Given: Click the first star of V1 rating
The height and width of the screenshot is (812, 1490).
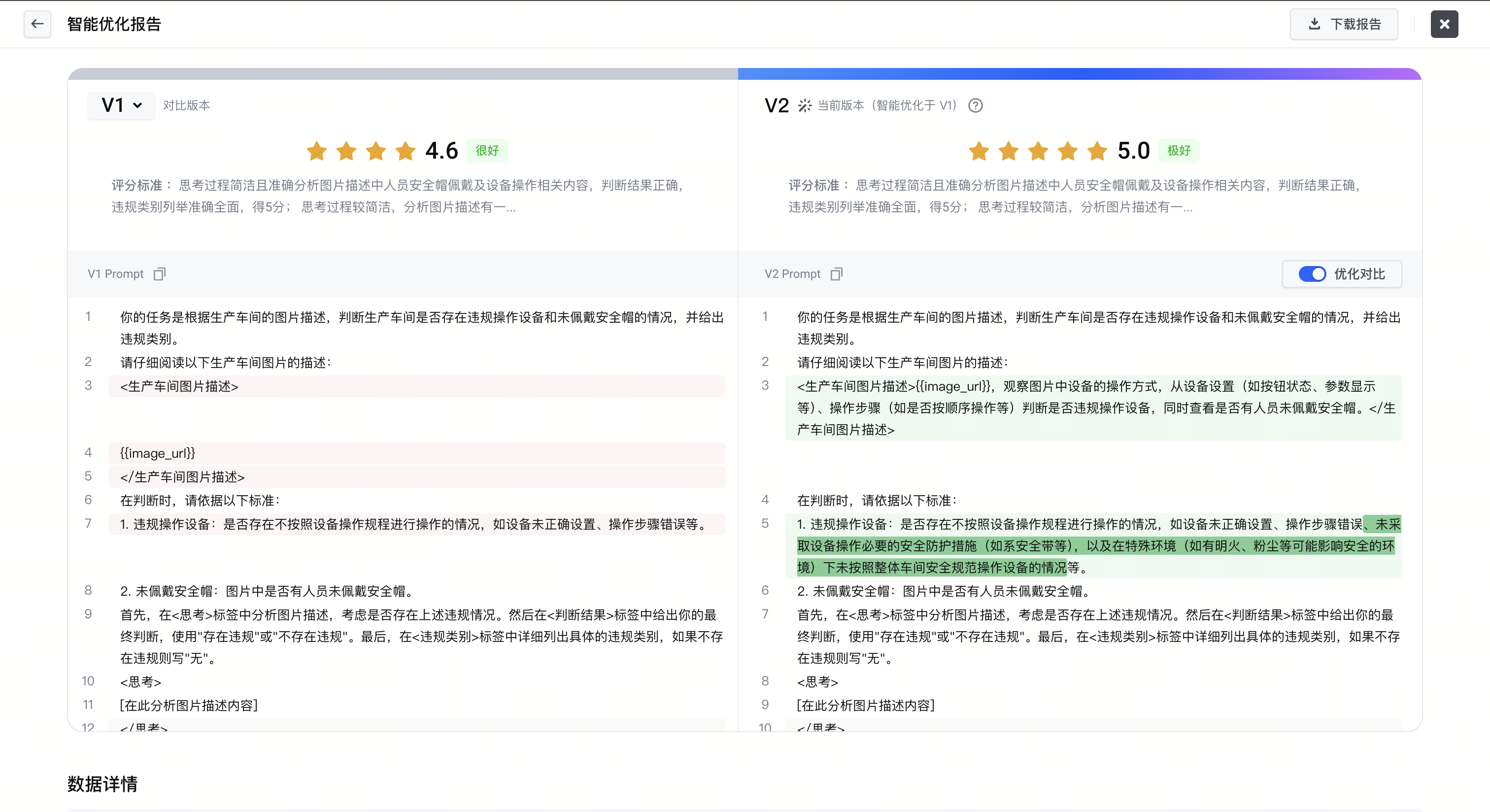Looking at the screenshot, I should (316, 151).
